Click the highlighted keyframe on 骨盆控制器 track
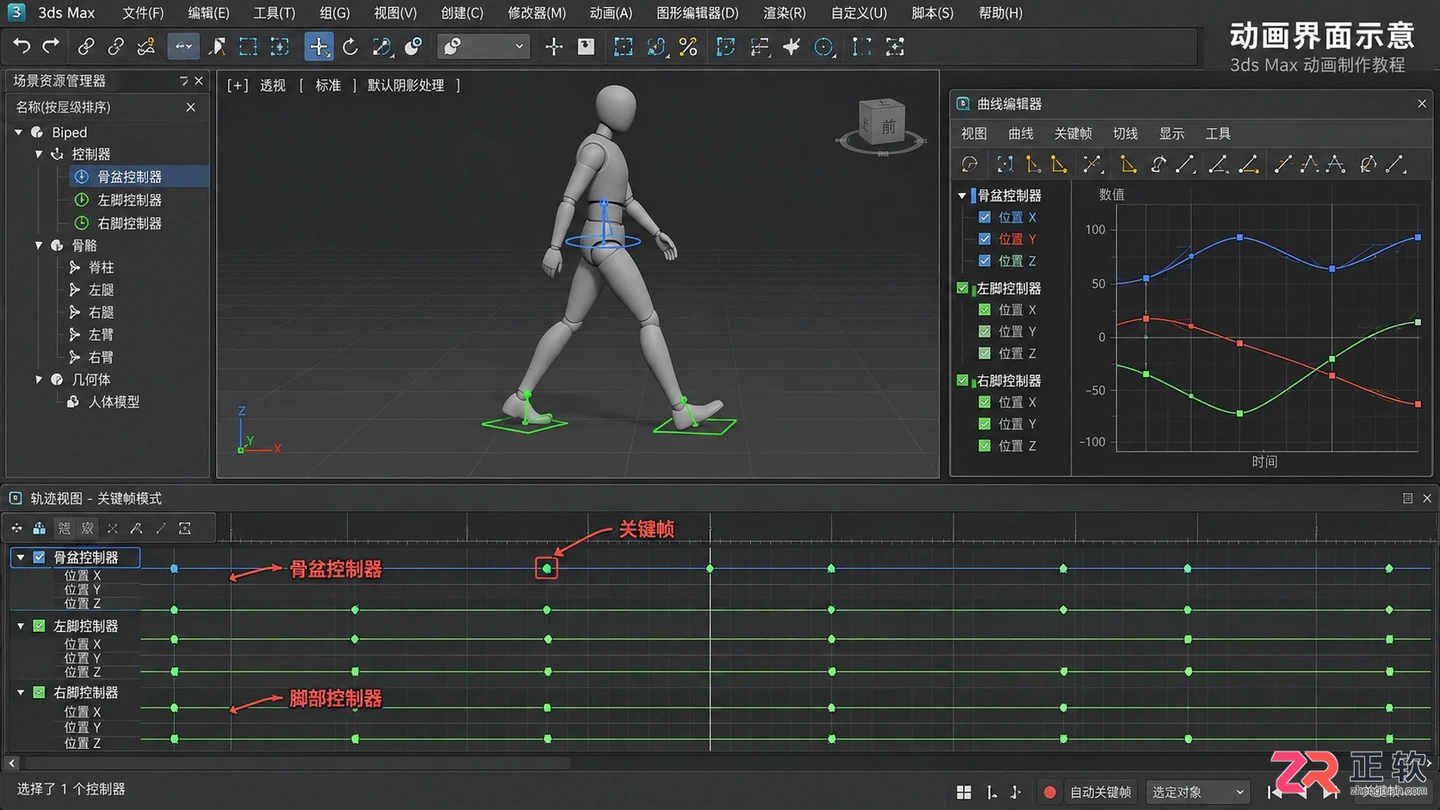 546,568
